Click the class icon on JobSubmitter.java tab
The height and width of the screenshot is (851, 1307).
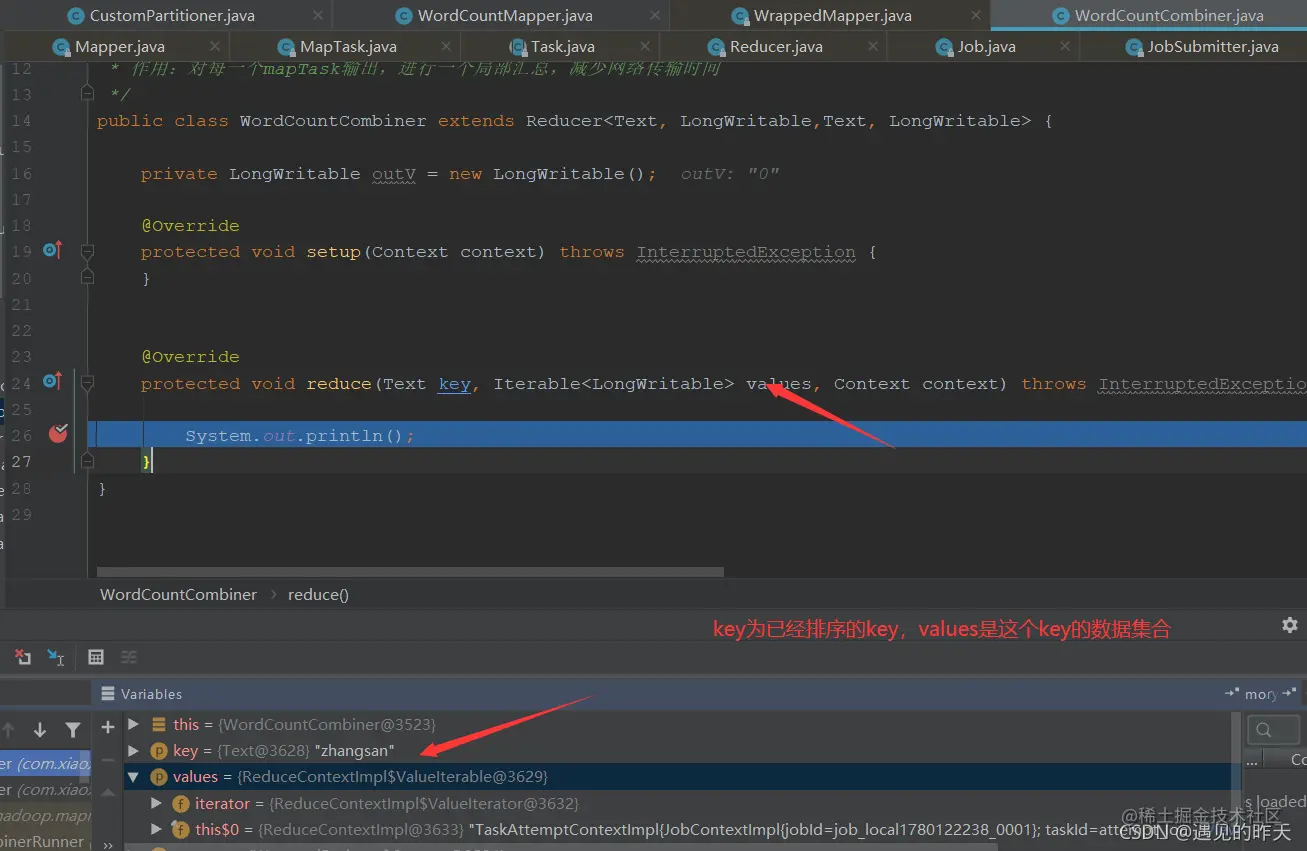pos(1133,47)
